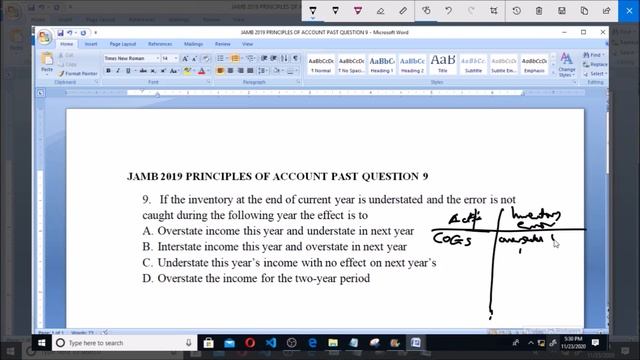Shrink font size
Image resolution: width=640 pixels, height=360 pixels.
[x=195, y=58]
